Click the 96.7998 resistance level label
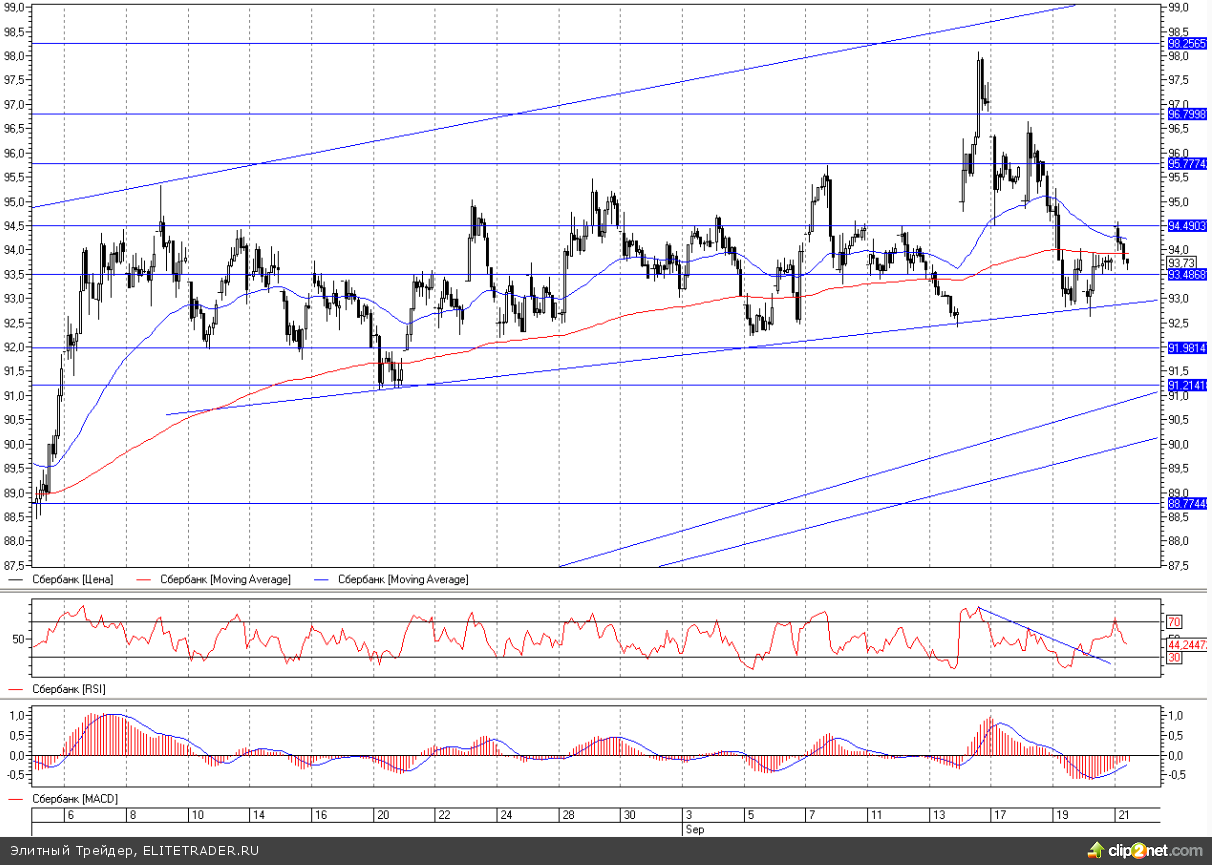1212x865 pixels. tap(1186, 115)
